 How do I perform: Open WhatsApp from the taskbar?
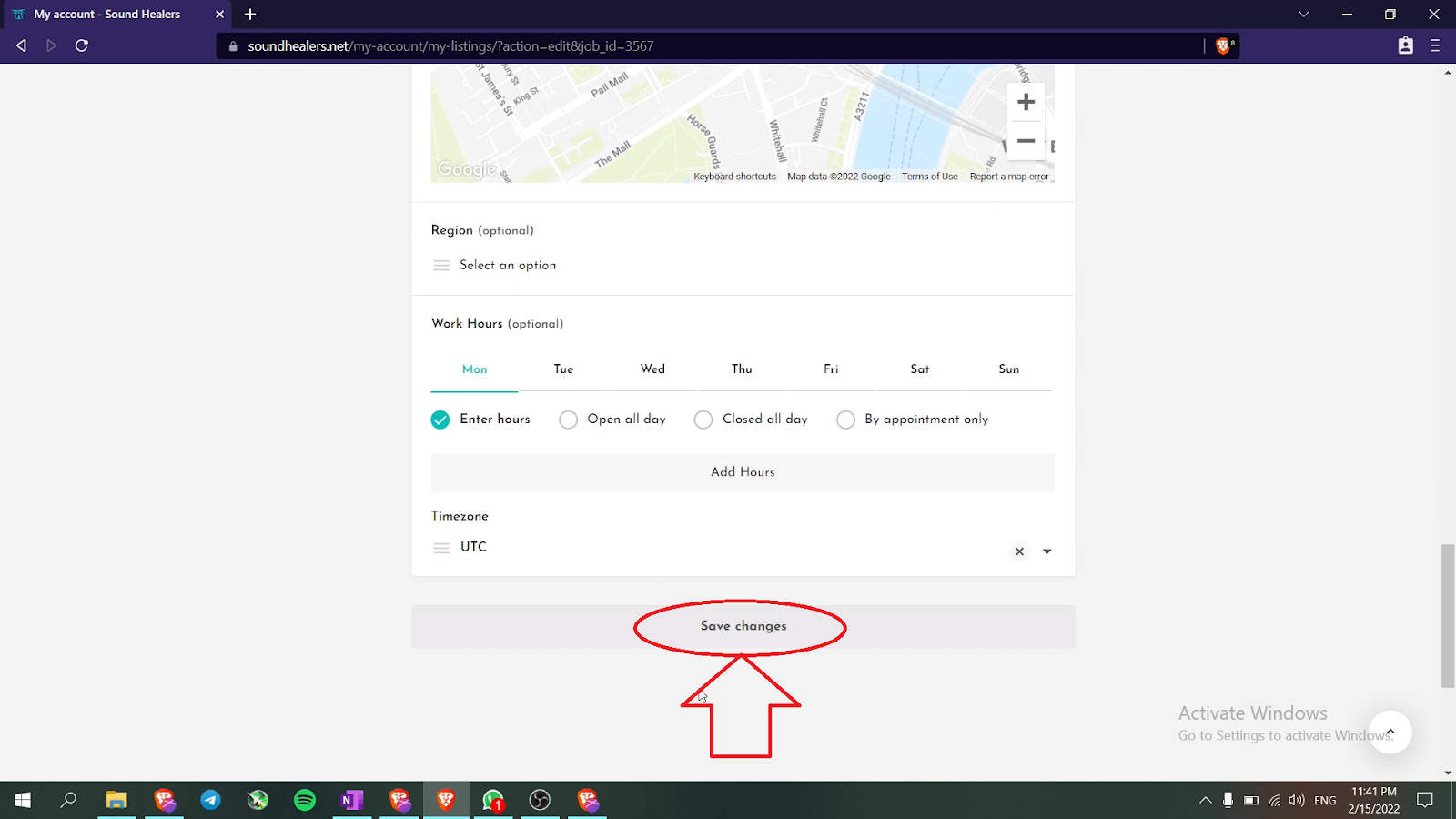493,800
